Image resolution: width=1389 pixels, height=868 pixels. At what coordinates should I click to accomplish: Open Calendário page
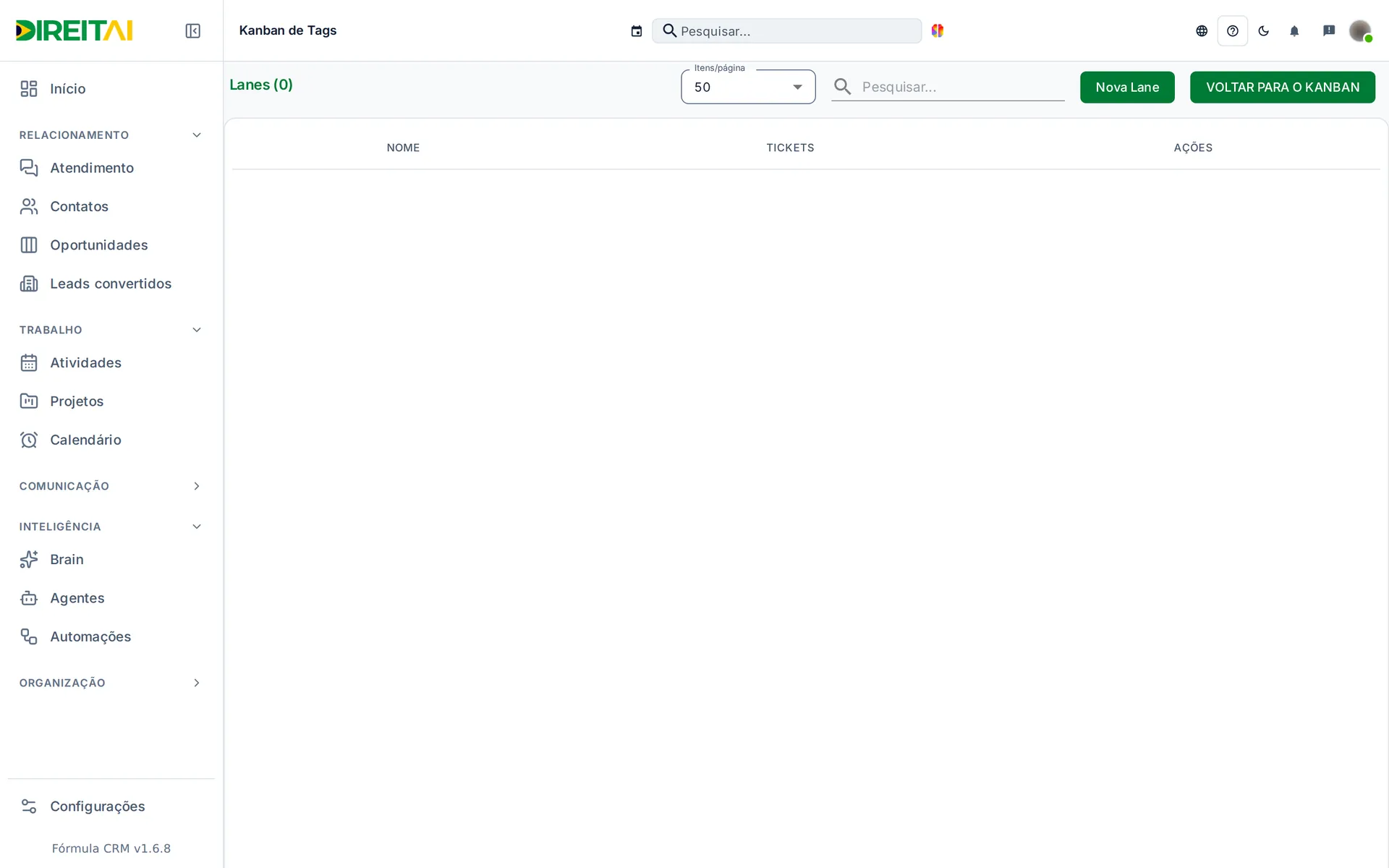[x=111, y=440]
